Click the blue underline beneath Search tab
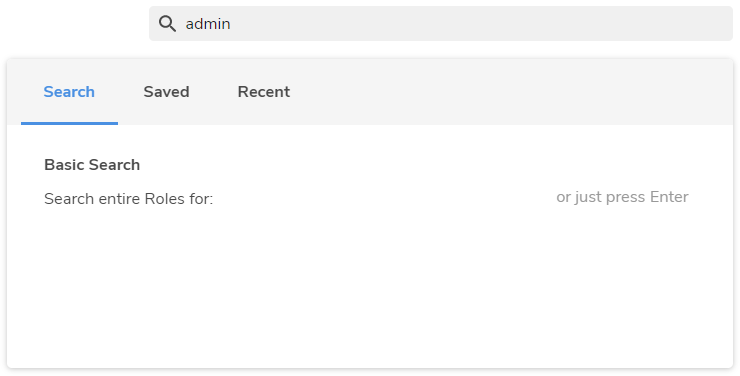The height and width of the screenshot is (376, 740). point(69,124)
